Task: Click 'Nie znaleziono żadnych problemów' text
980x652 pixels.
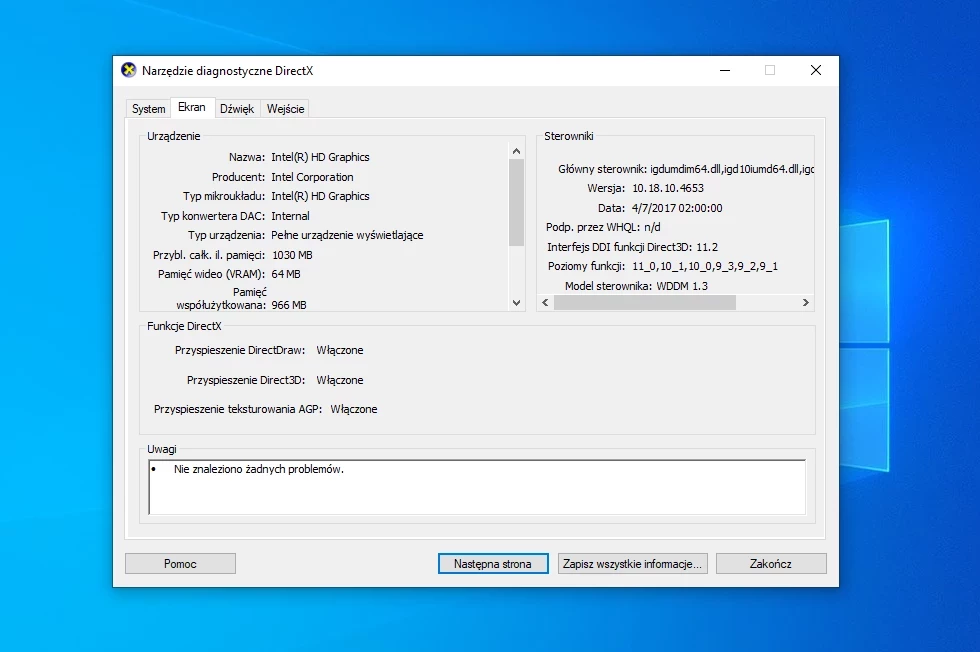Action: (x=259, y=469)
